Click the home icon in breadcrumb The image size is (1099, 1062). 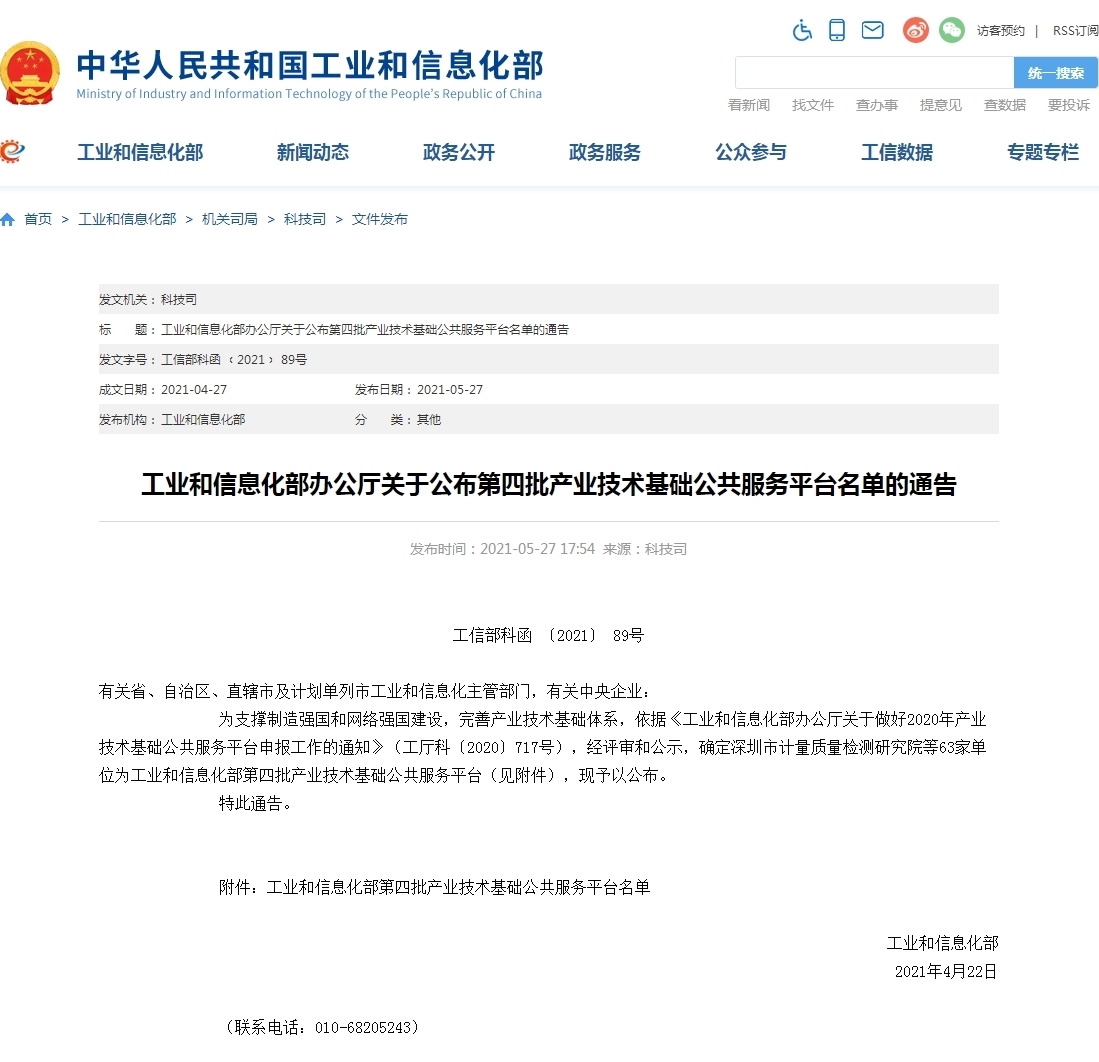click(x=8, y=220)
